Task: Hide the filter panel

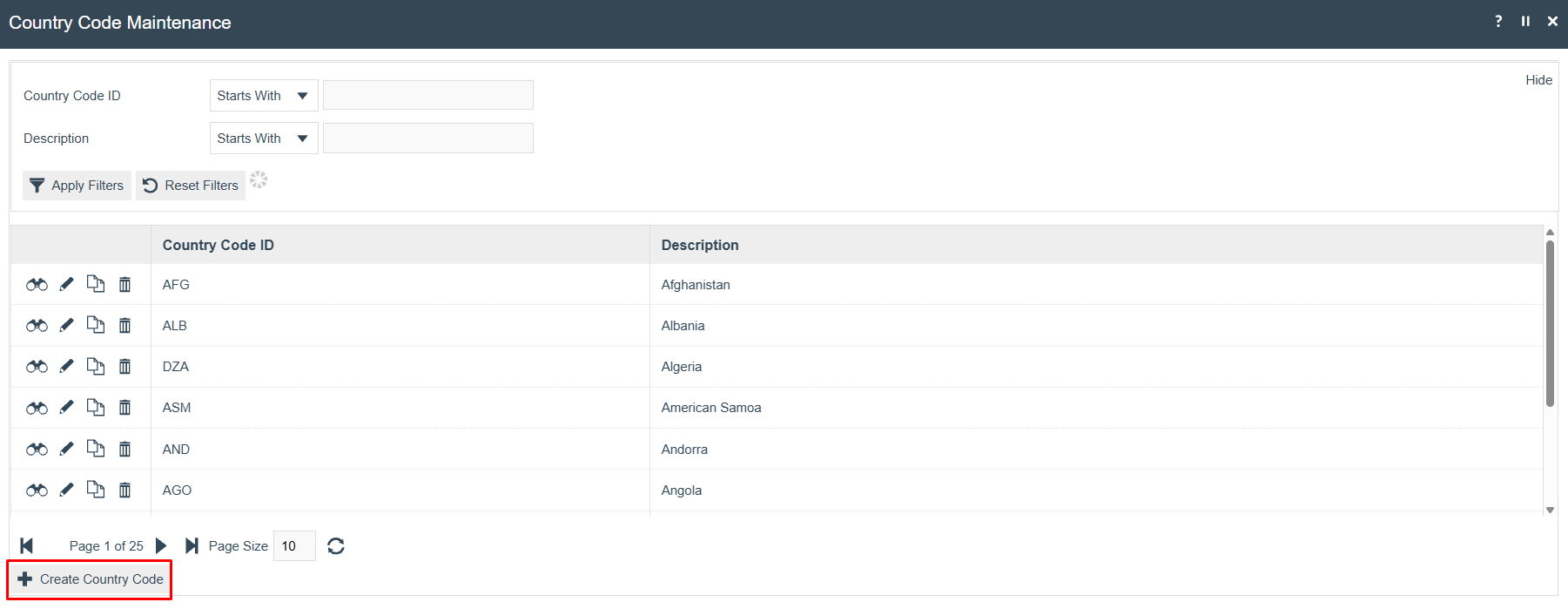Action: (x=1538, y=80)
